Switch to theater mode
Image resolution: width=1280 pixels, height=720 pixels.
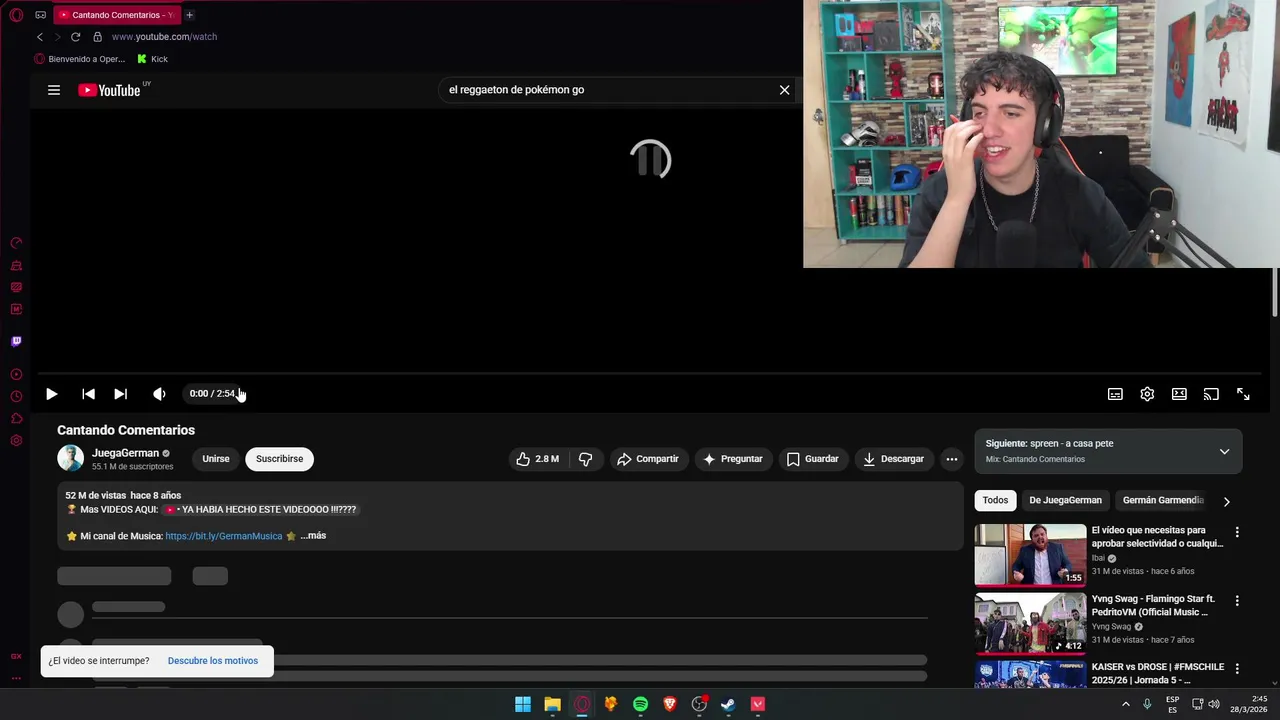point(1179,394)
